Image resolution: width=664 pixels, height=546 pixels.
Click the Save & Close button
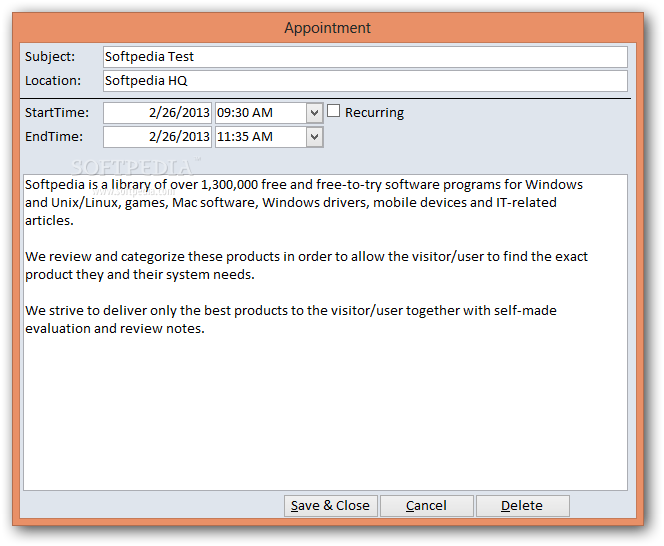tap(330, 506)
